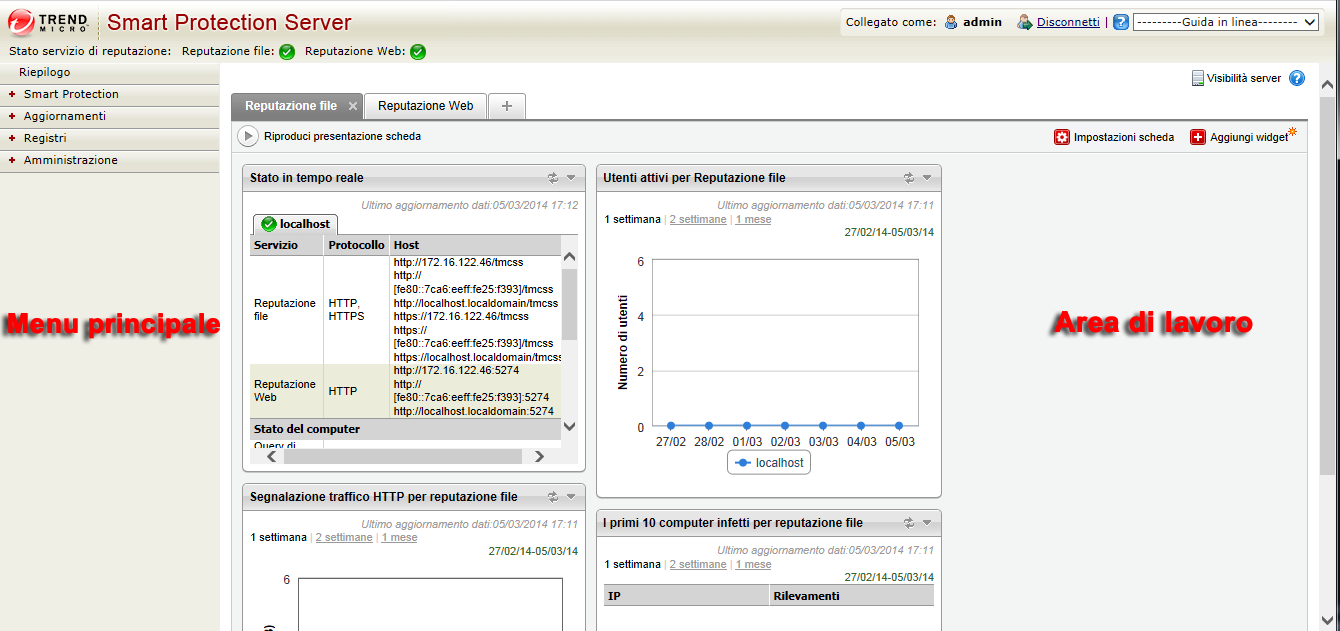The height and width of the screenshot is (631, 1340).
Task: Refresh the Stato in tempo reale widget
Action: click(x=552, y=178)
